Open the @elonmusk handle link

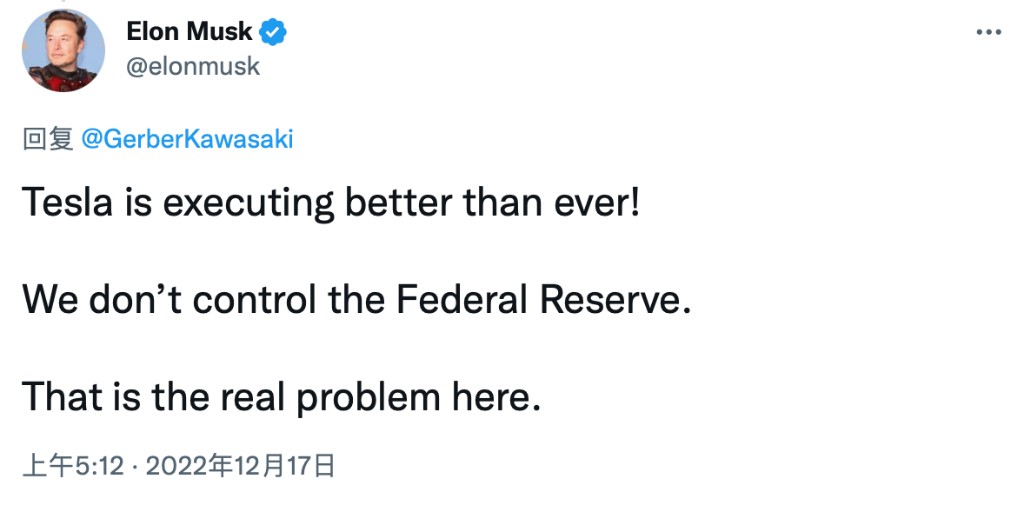click(193, 66)
